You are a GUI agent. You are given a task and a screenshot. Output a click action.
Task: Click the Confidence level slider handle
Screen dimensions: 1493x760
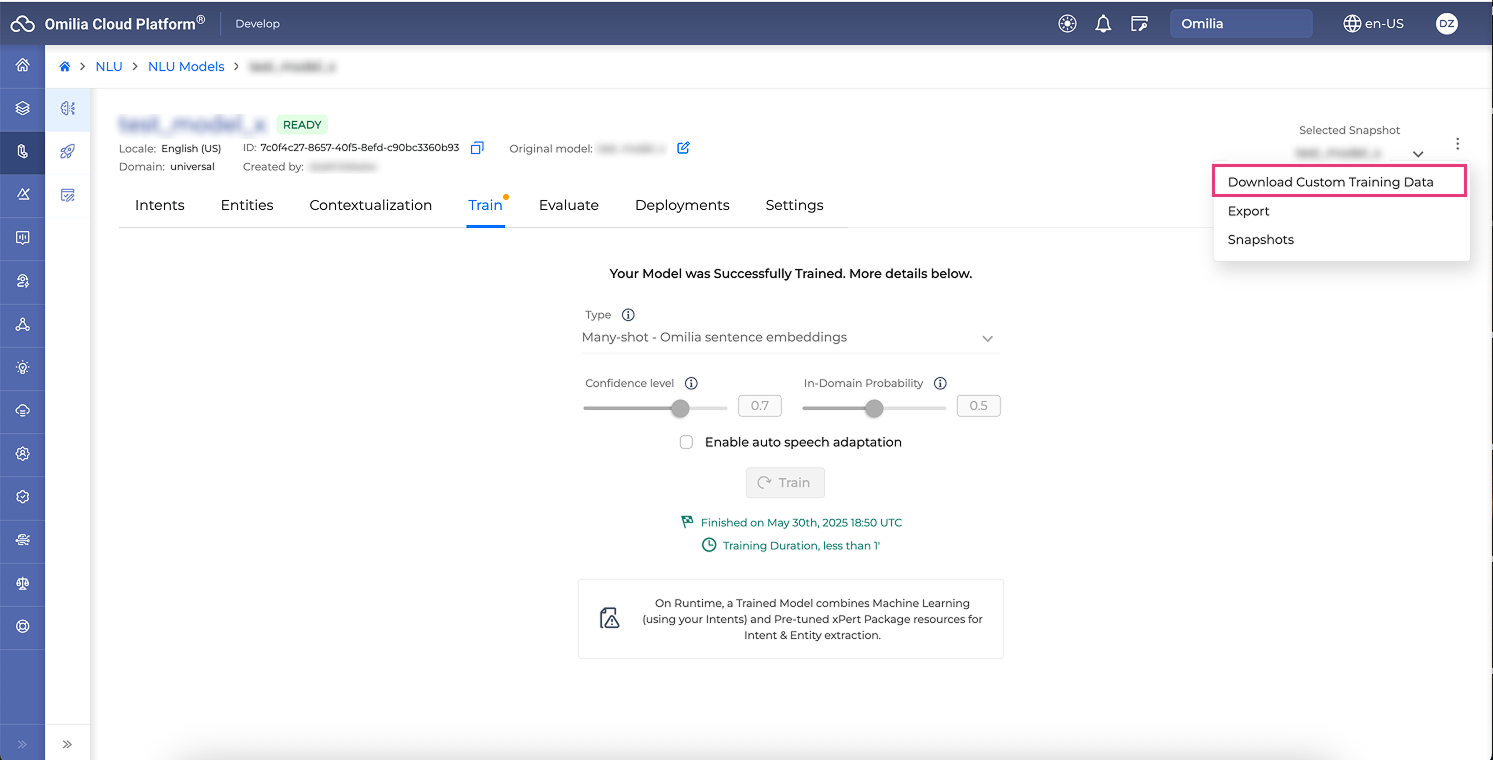(x=680, y=408)
